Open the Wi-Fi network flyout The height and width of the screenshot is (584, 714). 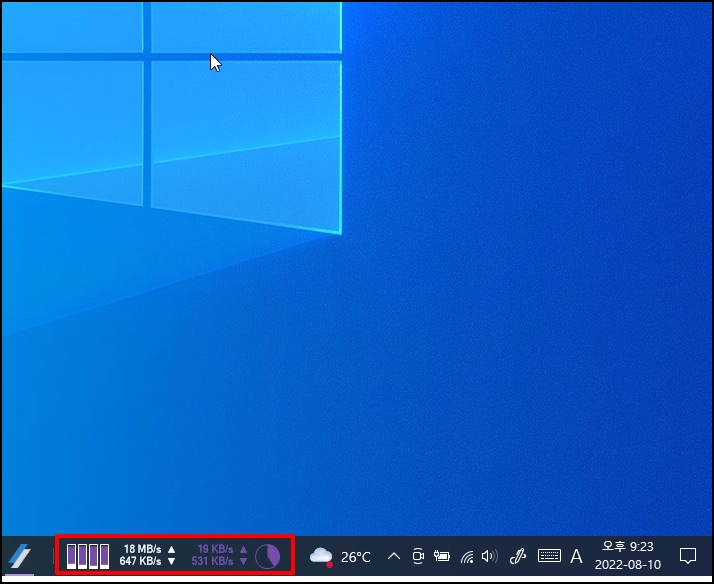tap(467, 556)
